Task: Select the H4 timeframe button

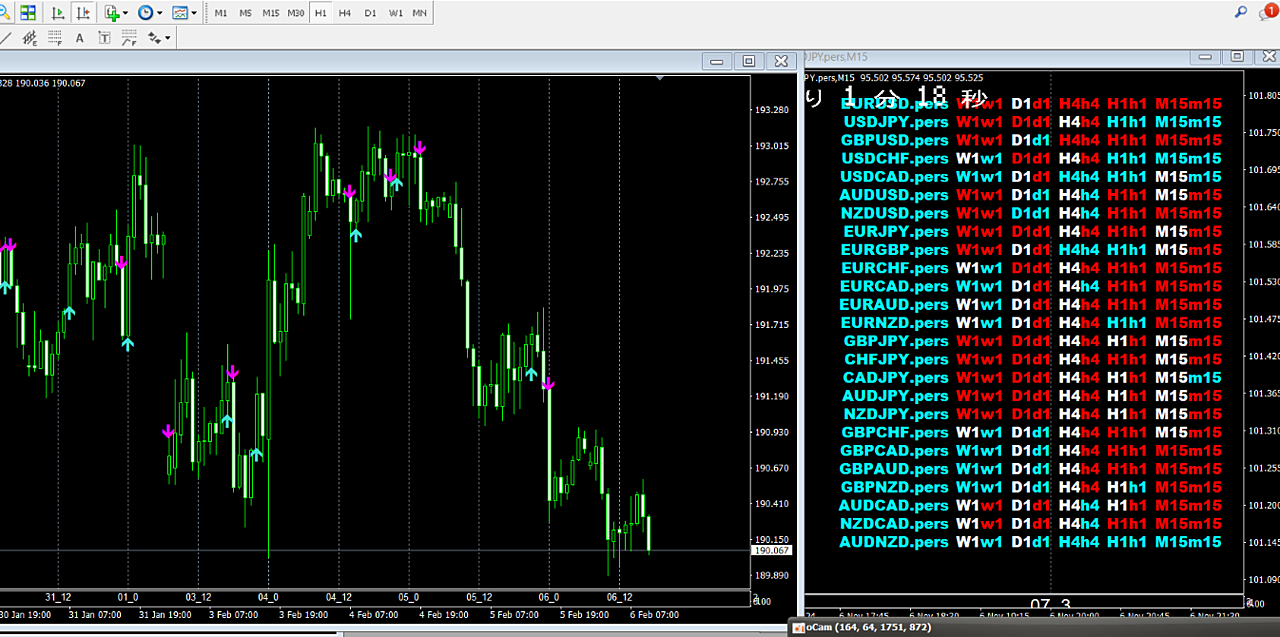Action: [345, 13]
